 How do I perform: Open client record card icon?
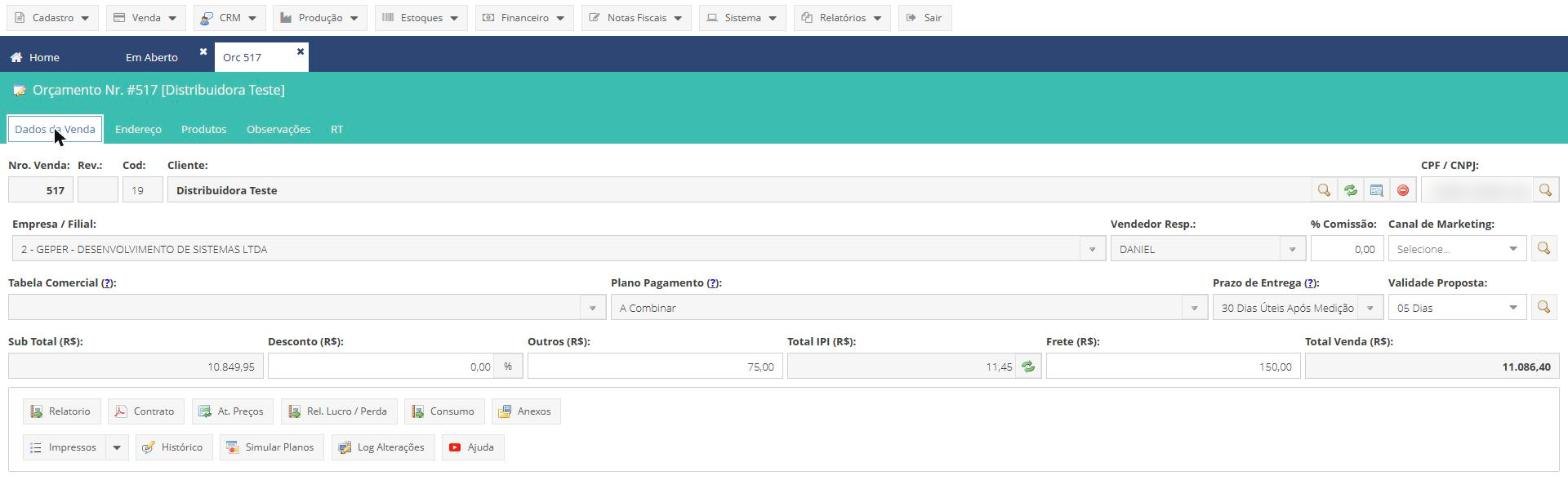click(1376, 190)
